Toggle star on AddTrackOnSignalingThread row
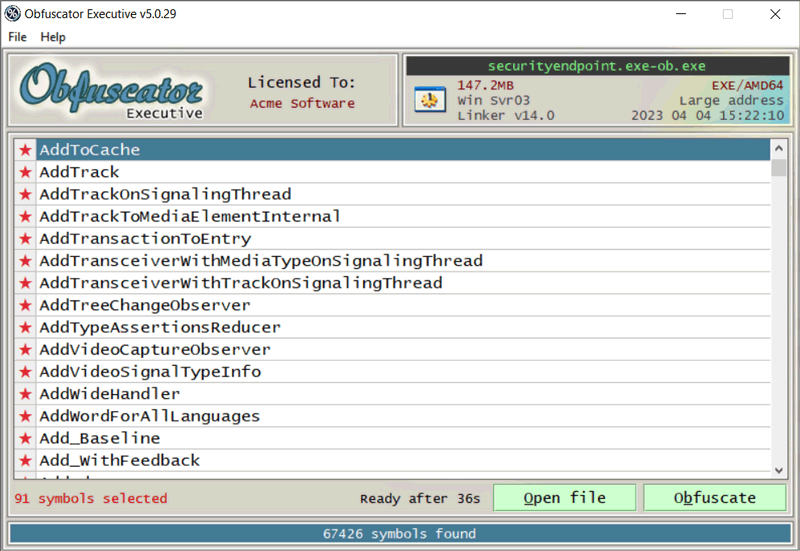 (x=25, y=194)
